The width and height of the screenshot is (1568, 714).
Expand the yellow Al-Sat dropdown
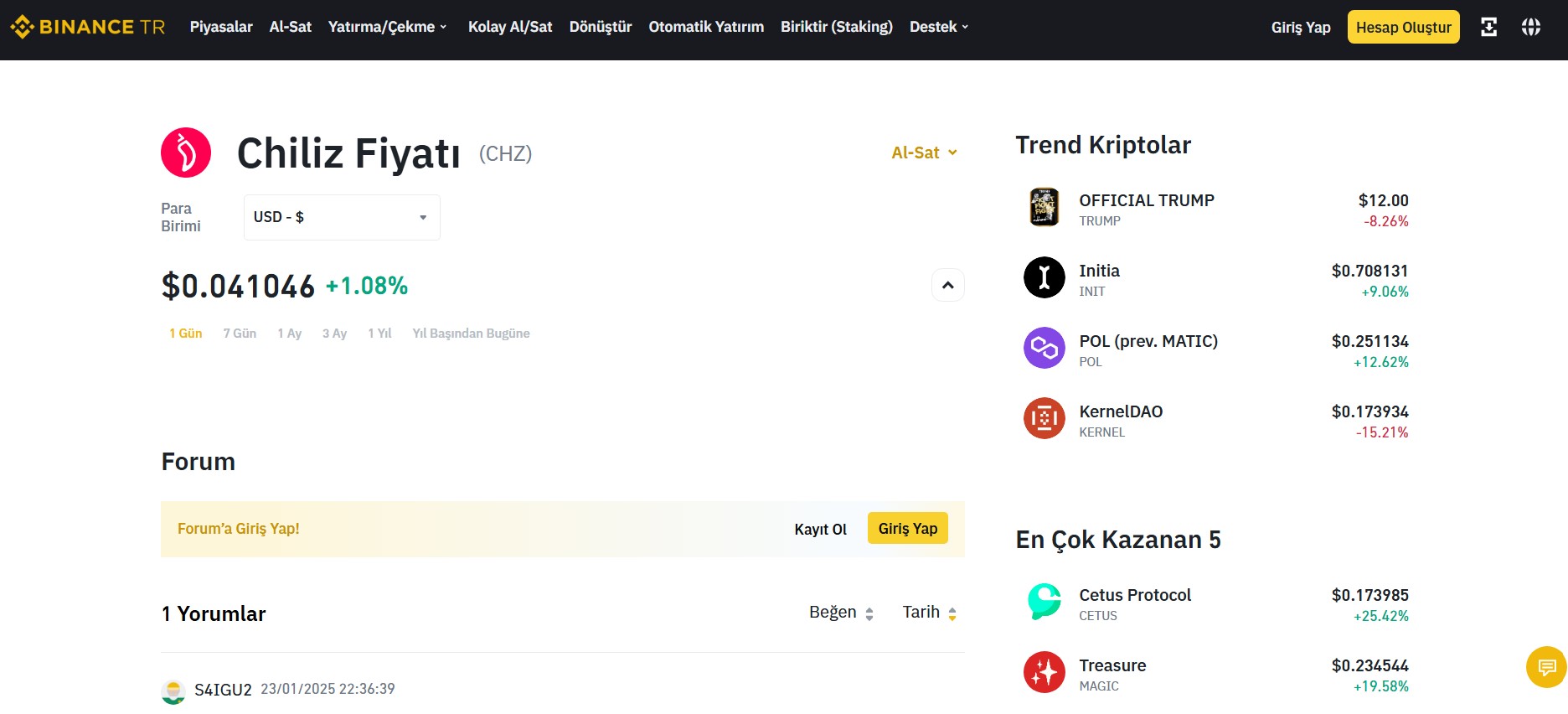click(924, 153)
